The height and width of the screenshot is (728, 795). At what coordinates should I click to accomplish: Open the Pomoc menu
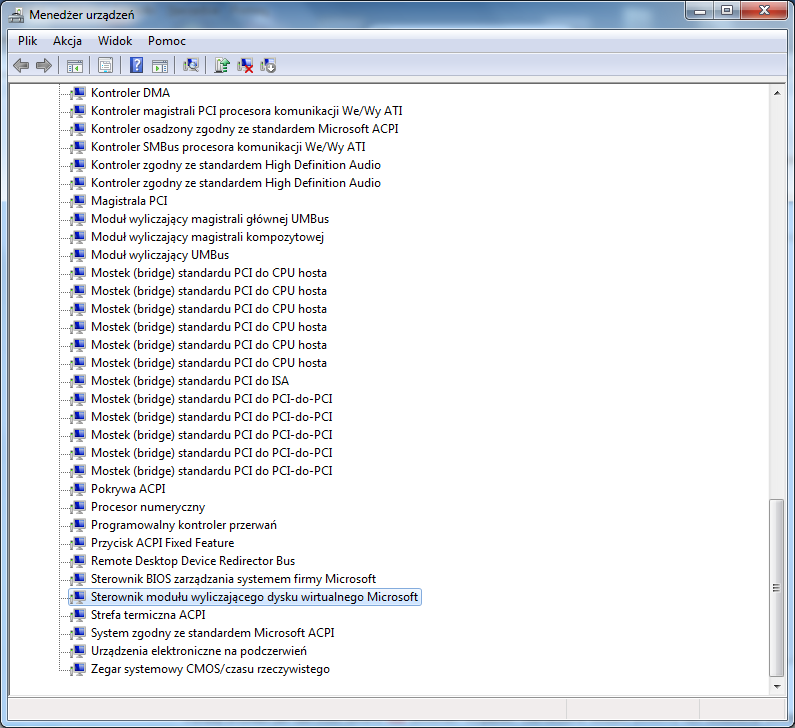tap(167, 41)
